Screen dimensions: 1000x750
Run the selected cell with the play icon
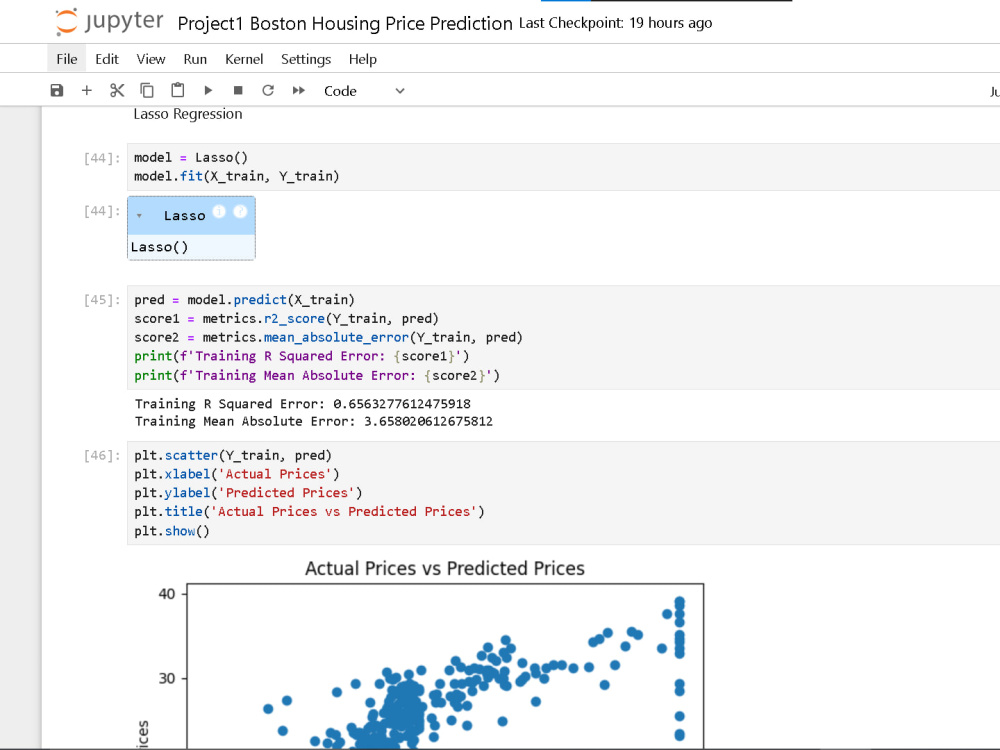208,91
